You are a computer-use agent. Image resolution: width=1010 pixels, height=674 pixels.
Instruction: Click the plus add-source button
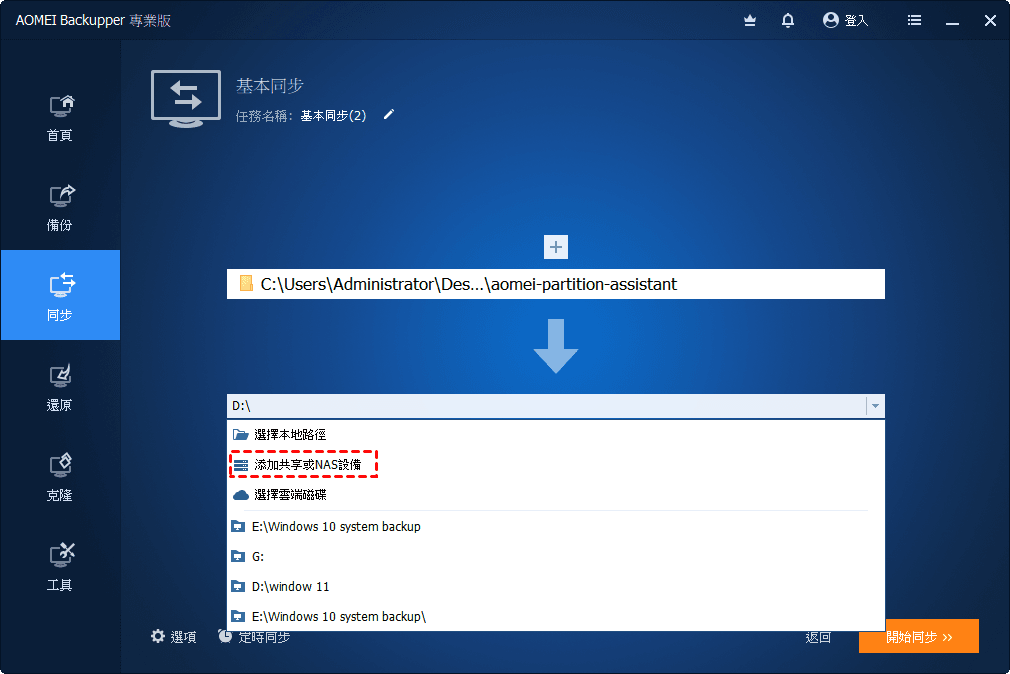556,247
